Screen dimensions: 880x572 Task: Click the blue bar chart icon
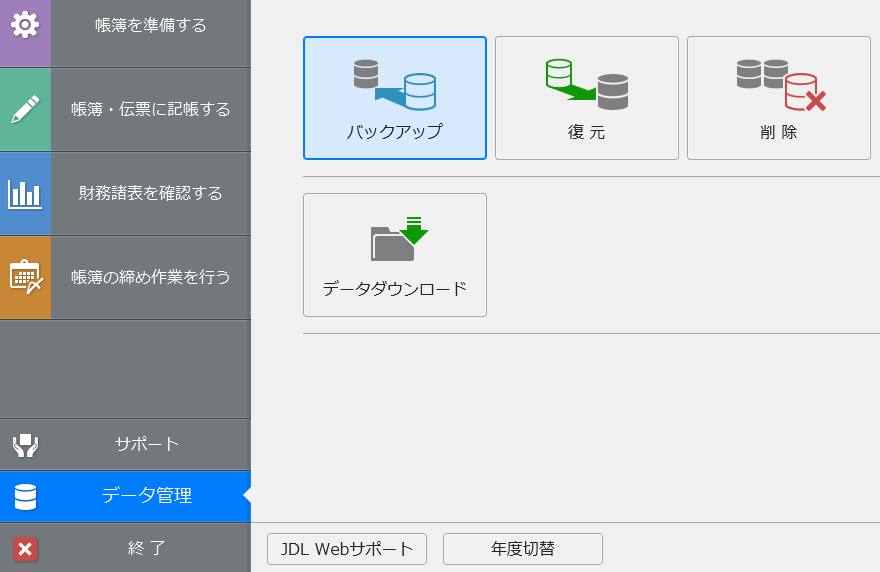tap(25, 194)
